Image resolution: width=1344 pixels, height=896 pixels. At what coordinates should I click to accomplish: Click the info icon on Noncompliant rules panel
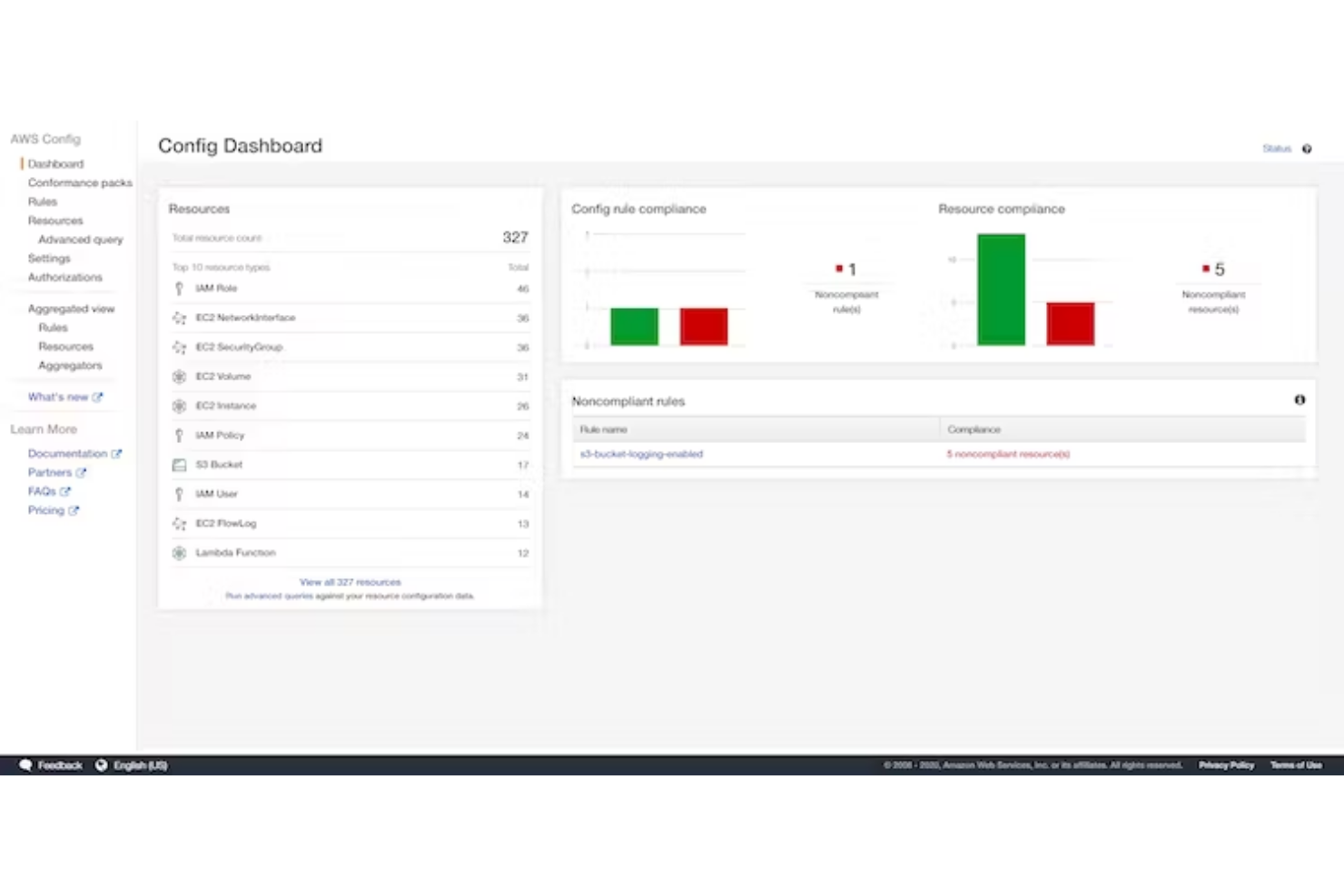[1299, 399]
